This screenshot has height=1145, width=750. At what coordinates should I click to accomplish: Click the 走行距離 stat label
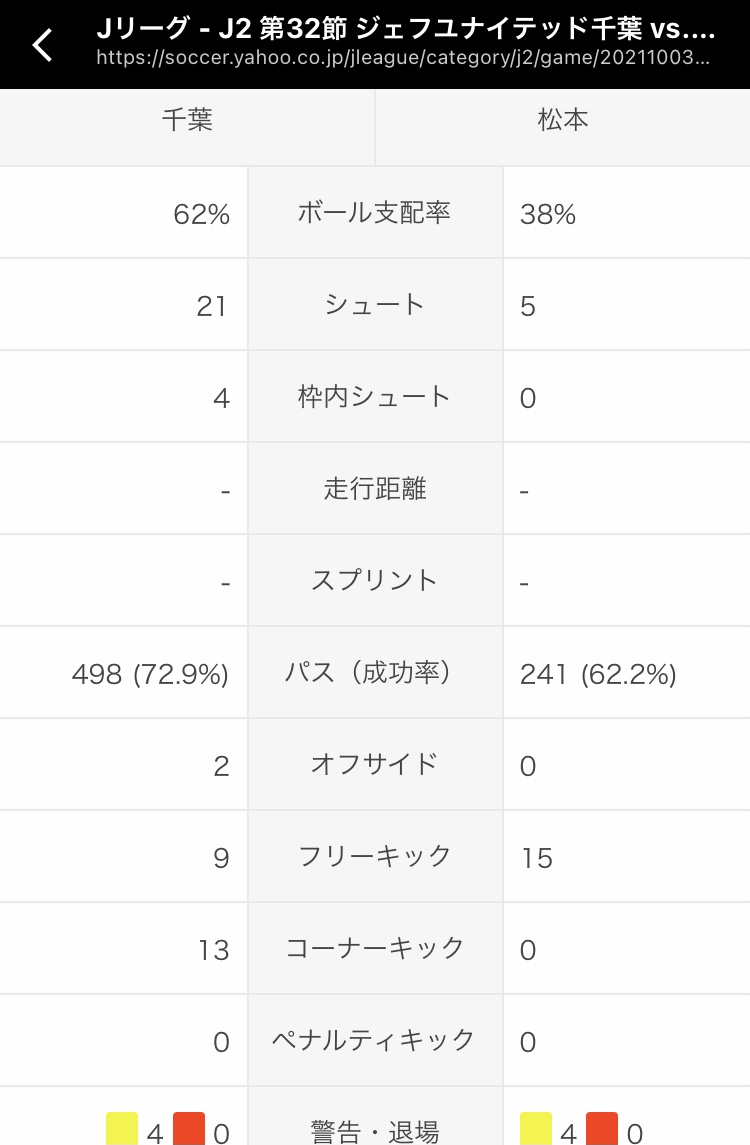[x=375, y=489]
